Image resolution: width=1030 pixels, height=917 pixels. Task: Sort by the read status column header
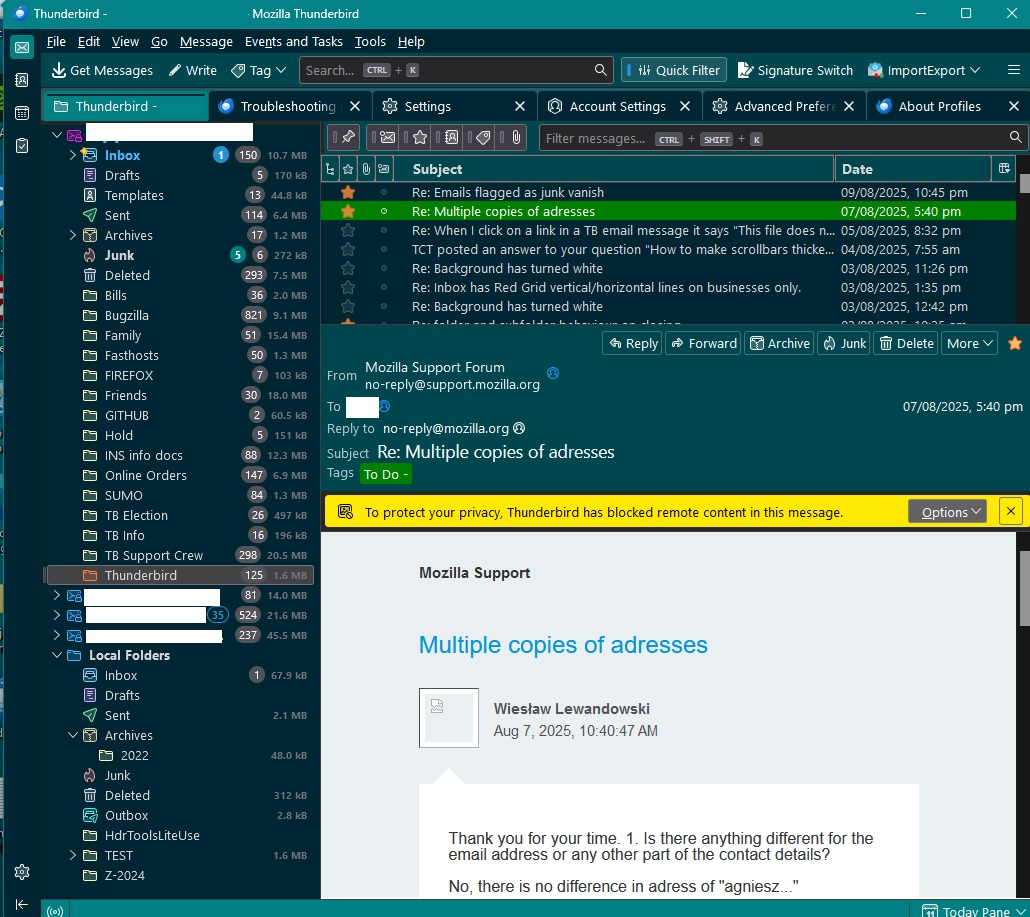click(x=384, y=169)
